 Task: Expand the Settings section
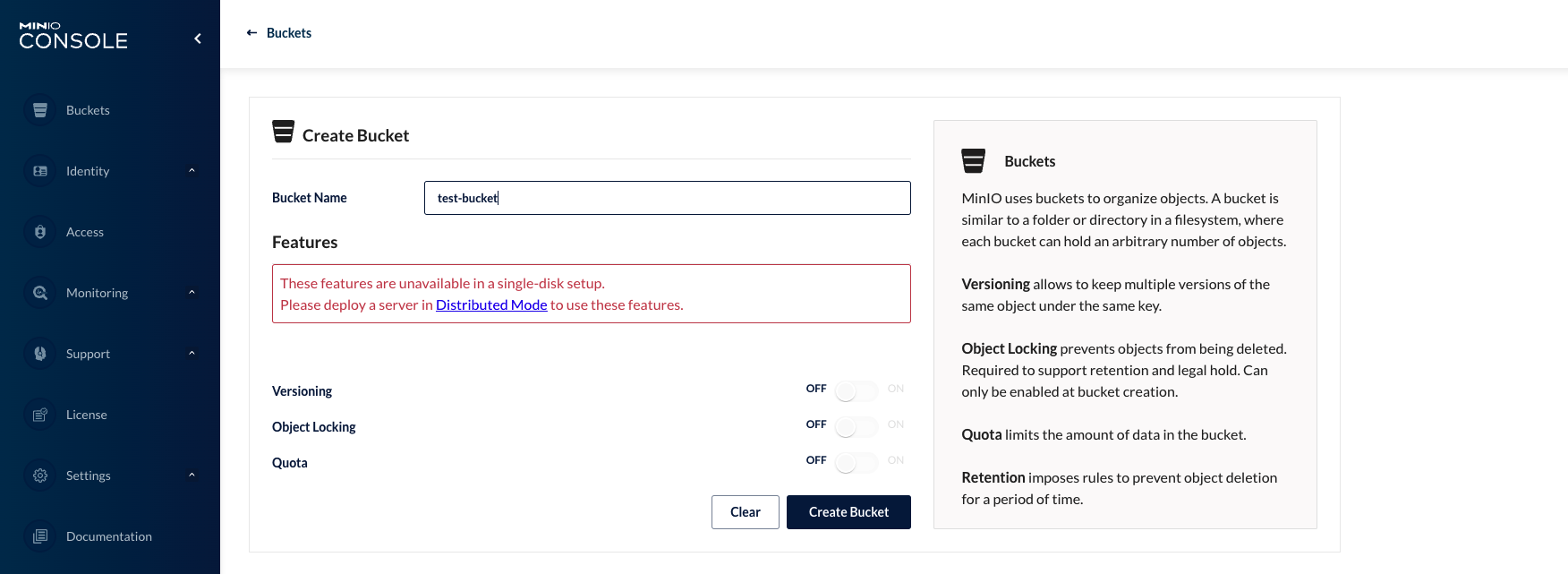(192, 475)
